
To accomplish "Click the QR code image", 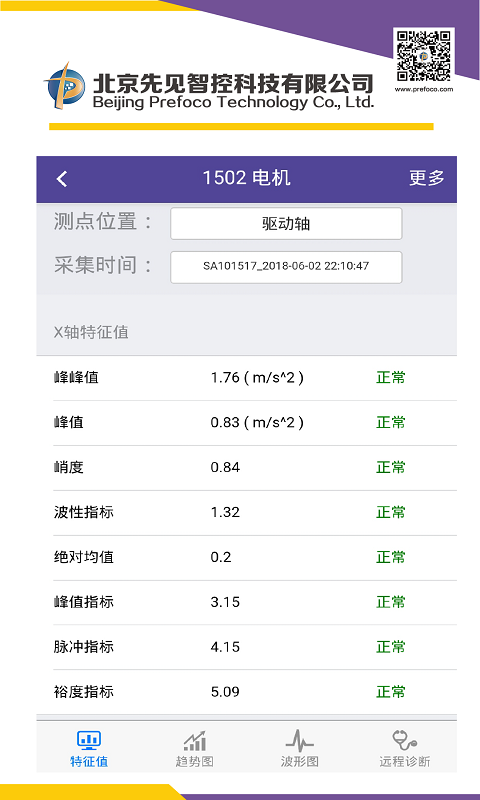I will click(424, 56).
